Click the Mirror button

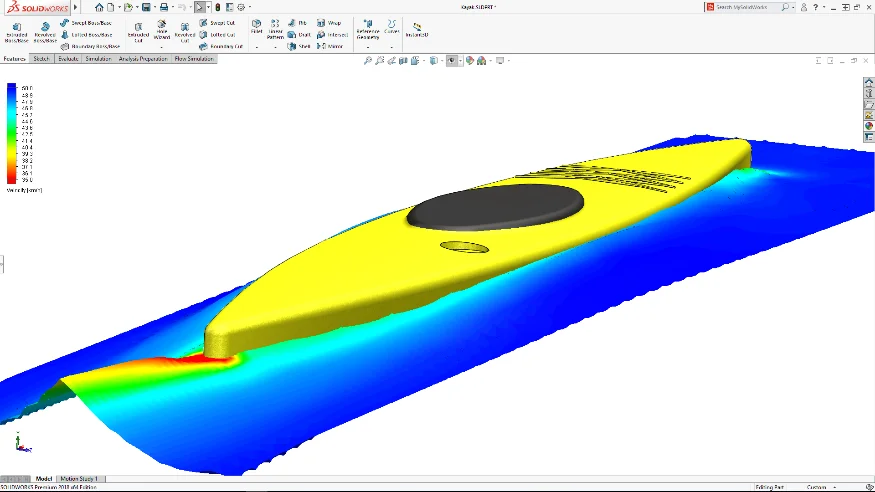click(x=330, y=46)
